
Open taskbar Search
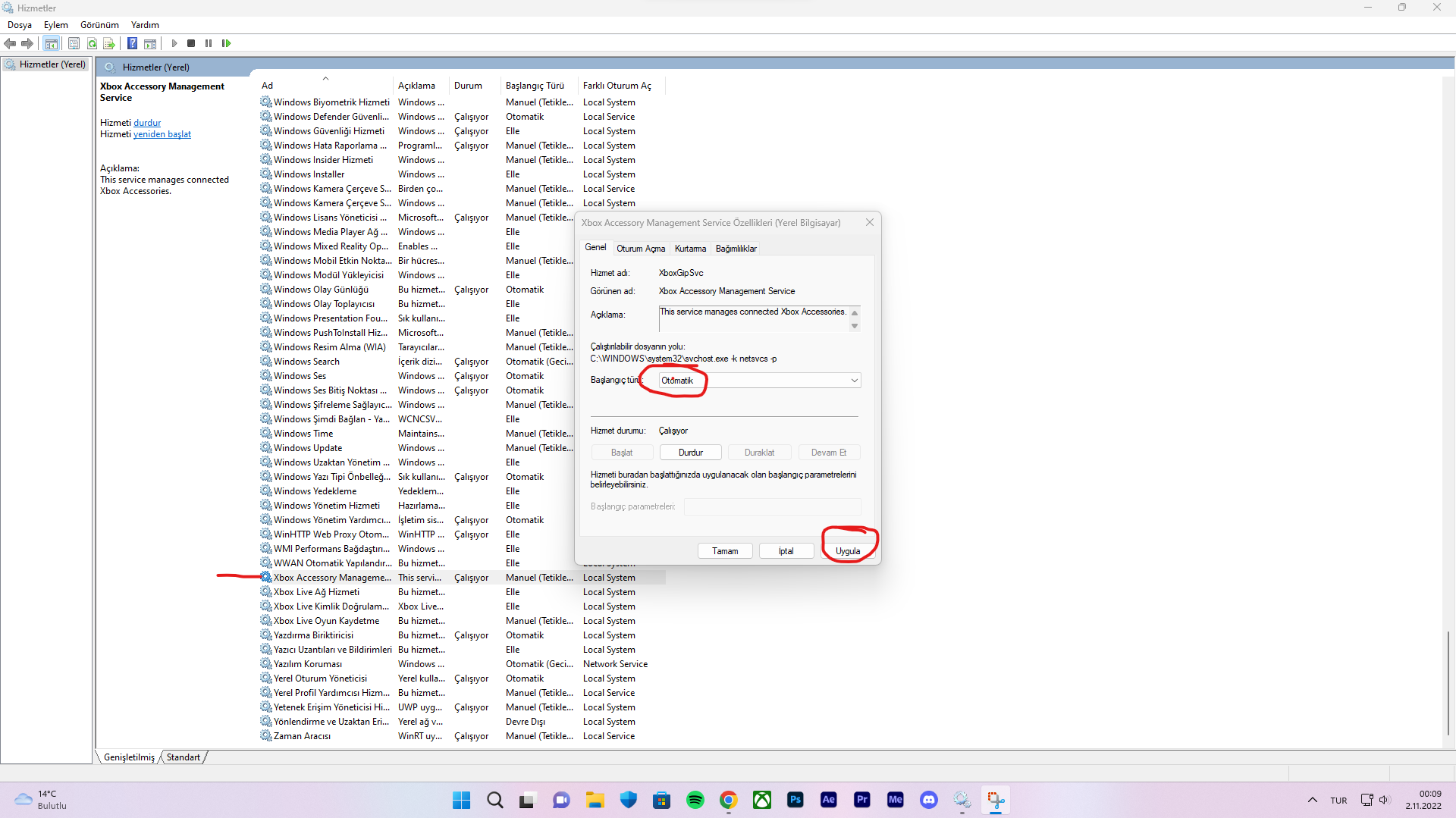[x=494, y=800]
